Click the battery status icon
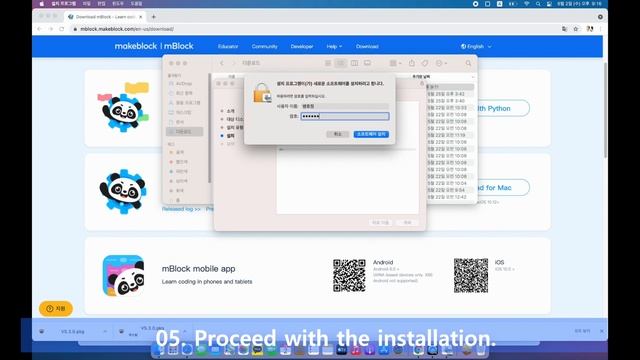 [x=513, y=4]
